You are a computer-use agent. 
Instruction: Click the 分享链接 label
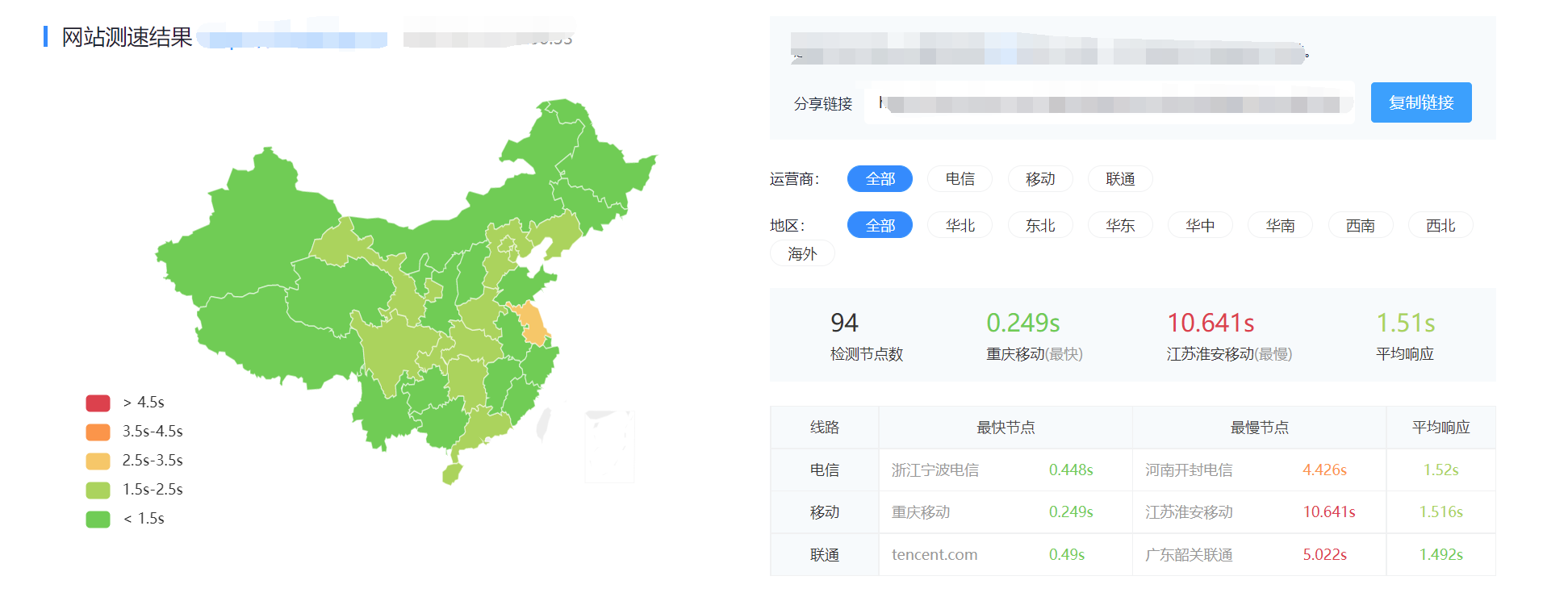click(822, 104)
